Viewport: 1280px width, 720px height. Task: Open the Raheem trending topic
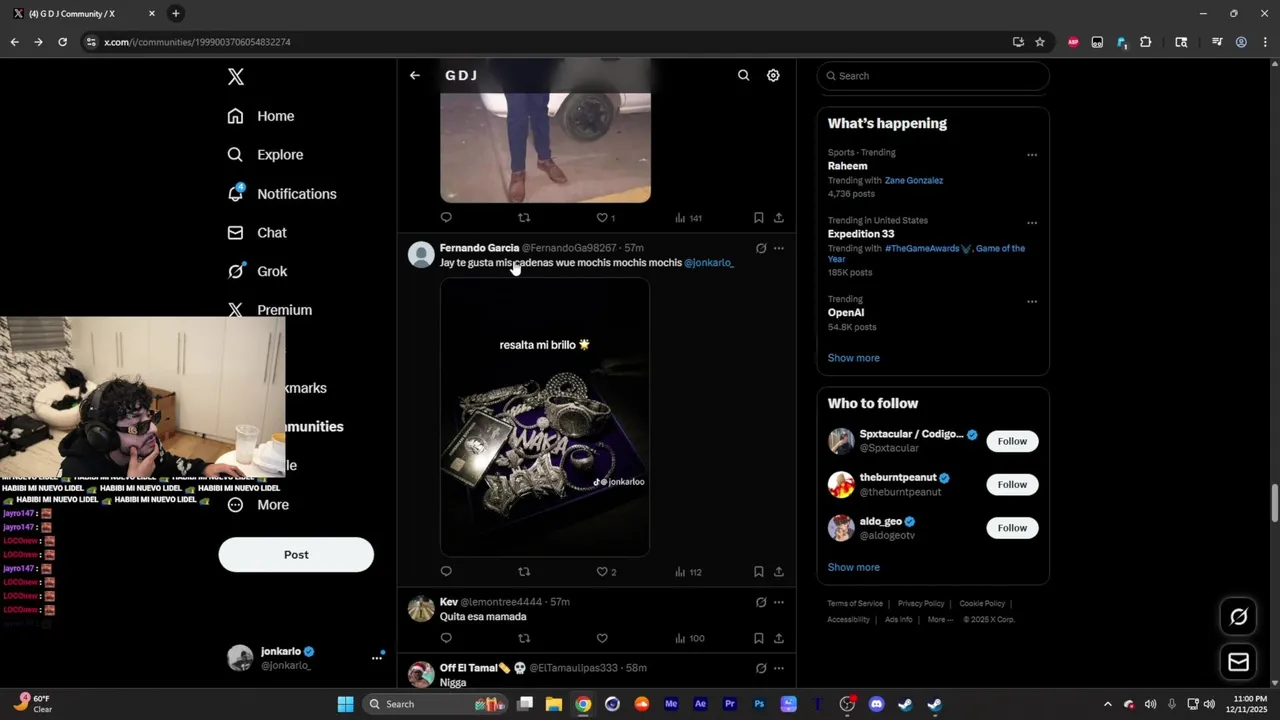tap(847, 166)
